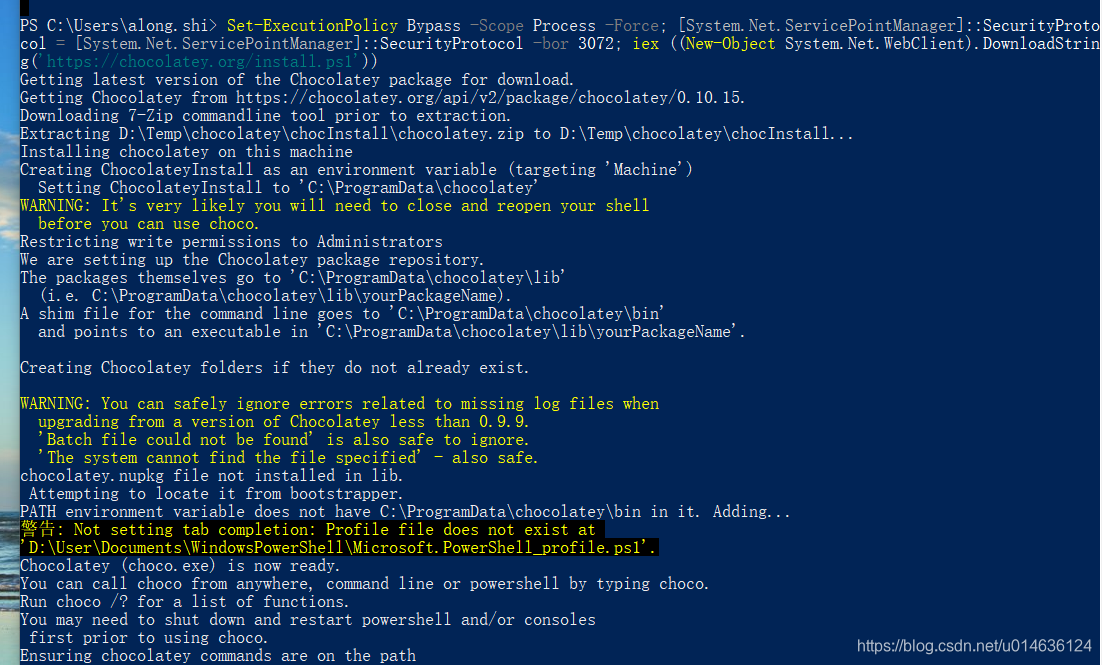Click the 'PATH environment variable' Adding line
Image resolution: width=1102 pixels, height=665 pixels.
[406, 512]
